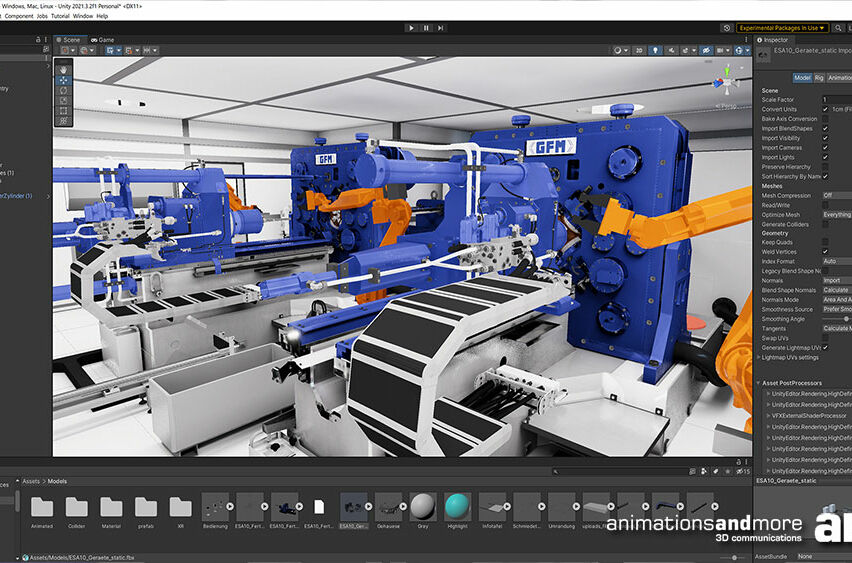The height and width of the screenshot is (563, 852).
Task: Select the combined Transform tool
Action: [x=64, y=121]
